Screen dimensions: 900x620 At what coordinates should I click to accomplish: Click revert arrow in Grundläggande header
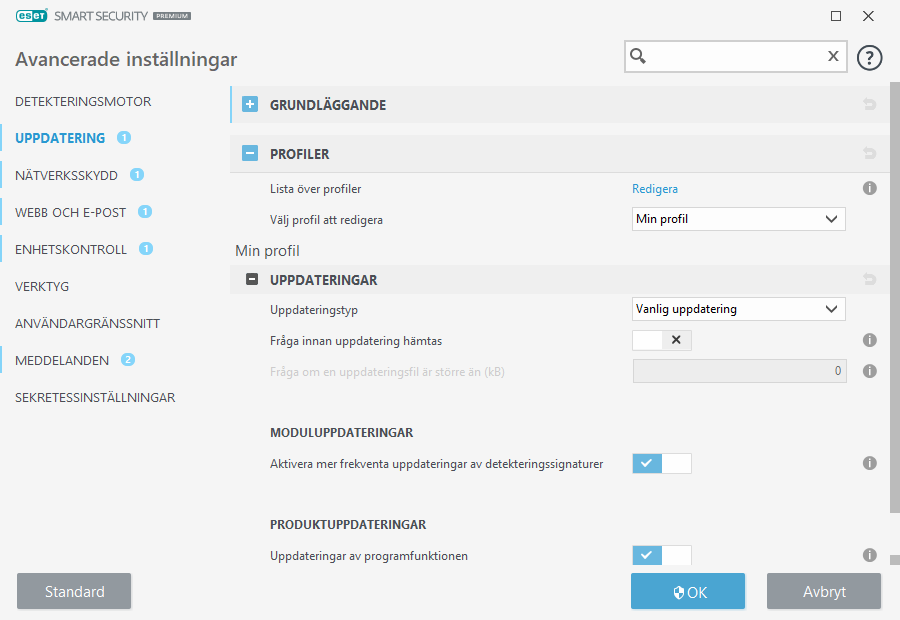869,105
